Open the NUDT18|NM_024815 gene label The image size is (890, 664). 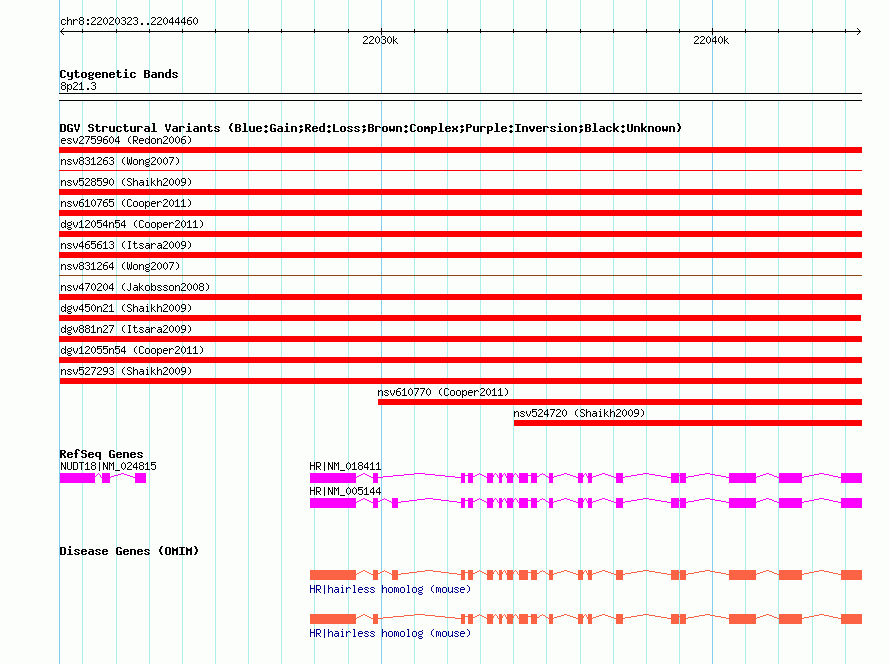[108, 467]
